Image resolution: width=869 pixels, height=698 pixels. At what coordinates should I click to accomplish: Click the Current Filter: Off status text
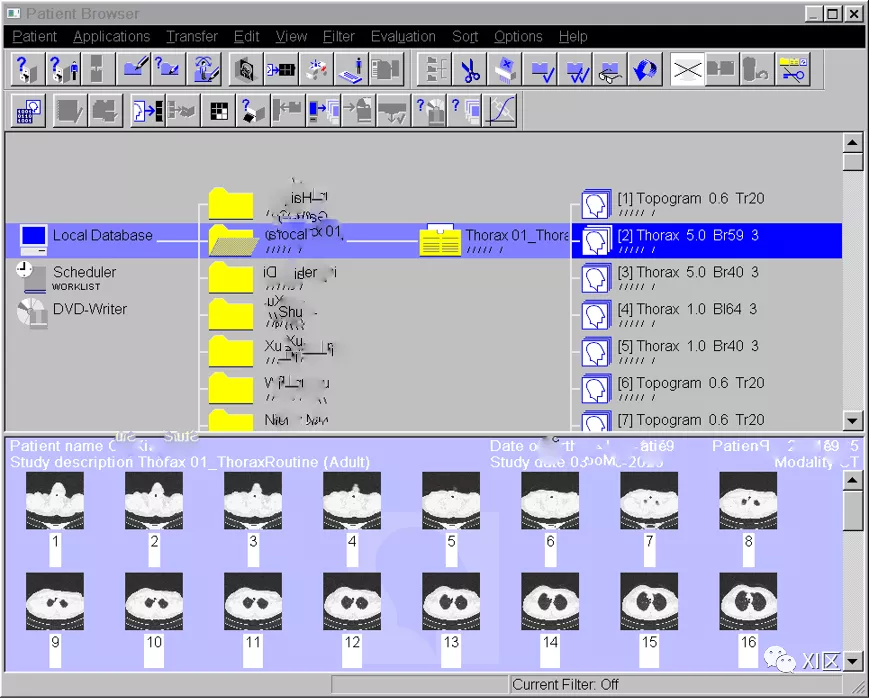(x=565, y=685)
